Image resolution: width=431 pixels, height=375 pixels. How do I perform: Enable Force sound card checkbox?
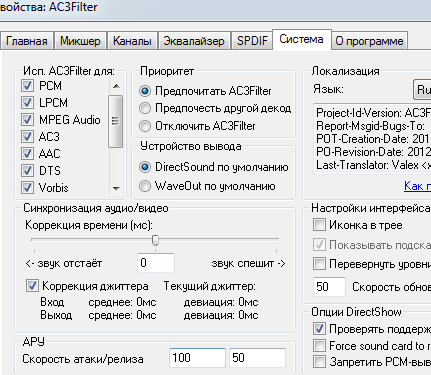tap(319, 346)
